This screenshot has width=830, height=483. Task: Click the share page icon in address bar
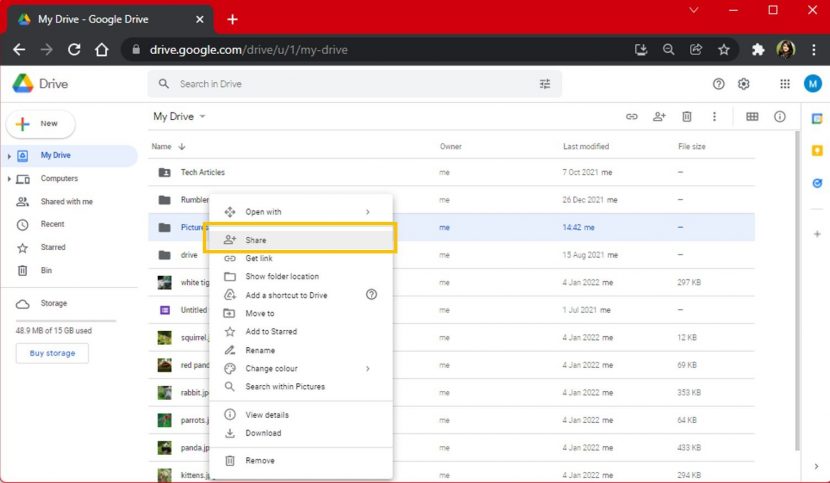coord(696,50)
